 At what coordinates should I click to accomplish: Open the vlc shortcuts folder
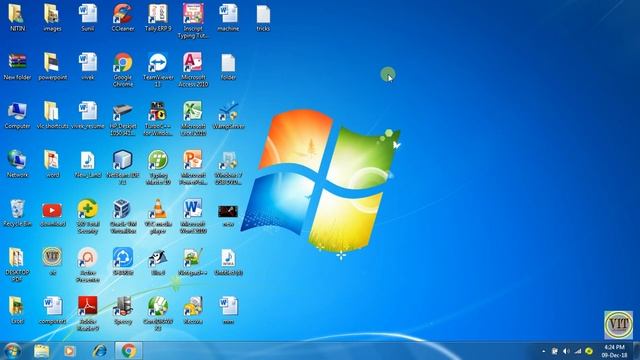(52, 115)
